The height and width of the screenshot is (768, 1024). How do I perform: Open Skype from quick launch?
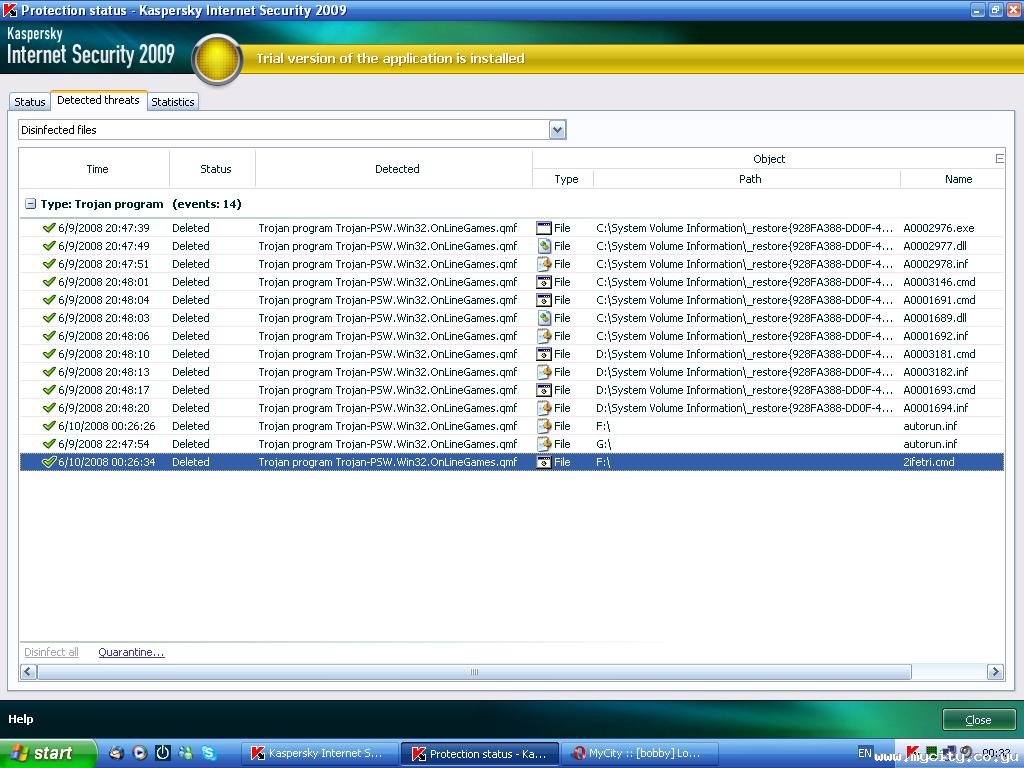pos(209,753)
